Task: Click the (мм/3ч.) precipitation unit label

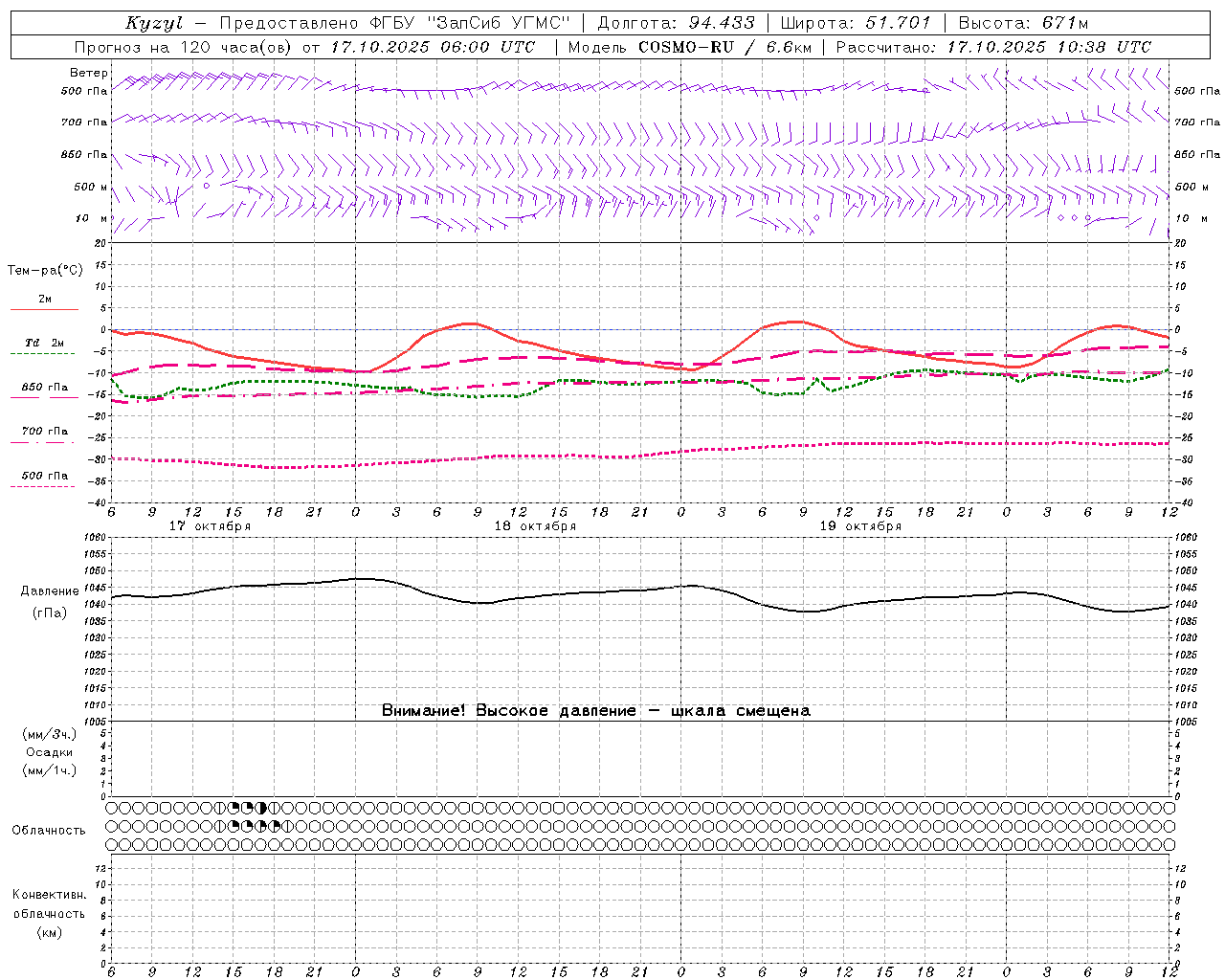Action: (50, 734)
